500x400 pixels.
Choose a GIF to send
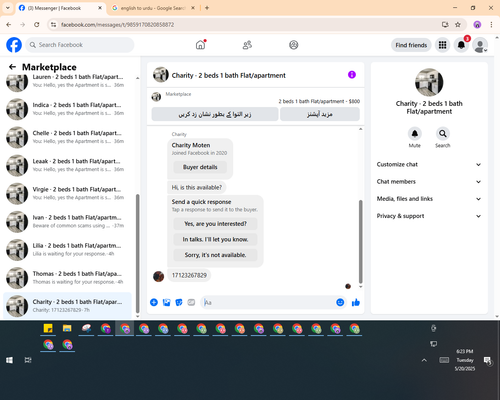pos(191,302)
